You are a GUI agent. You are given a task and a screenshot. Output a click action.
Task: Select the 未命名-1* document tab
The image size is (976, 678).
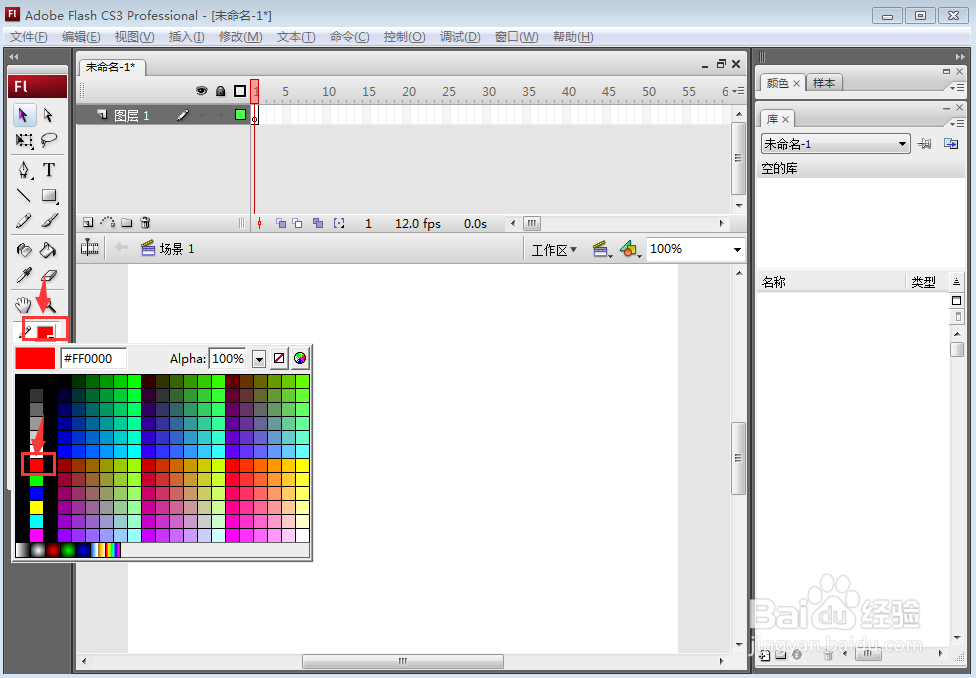[111, 67]
